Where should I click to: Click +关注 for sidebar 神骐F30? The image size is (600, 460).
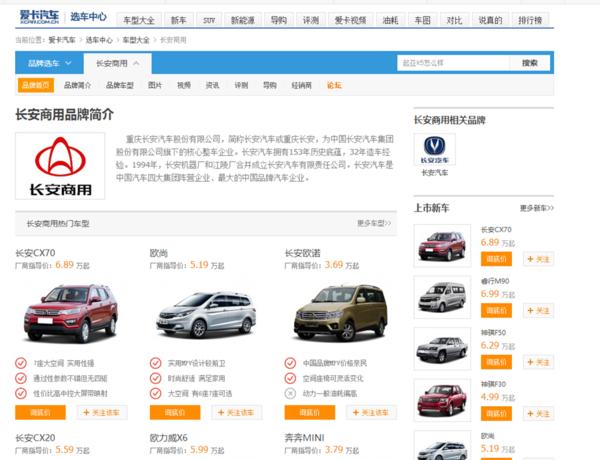click(538, 414)
